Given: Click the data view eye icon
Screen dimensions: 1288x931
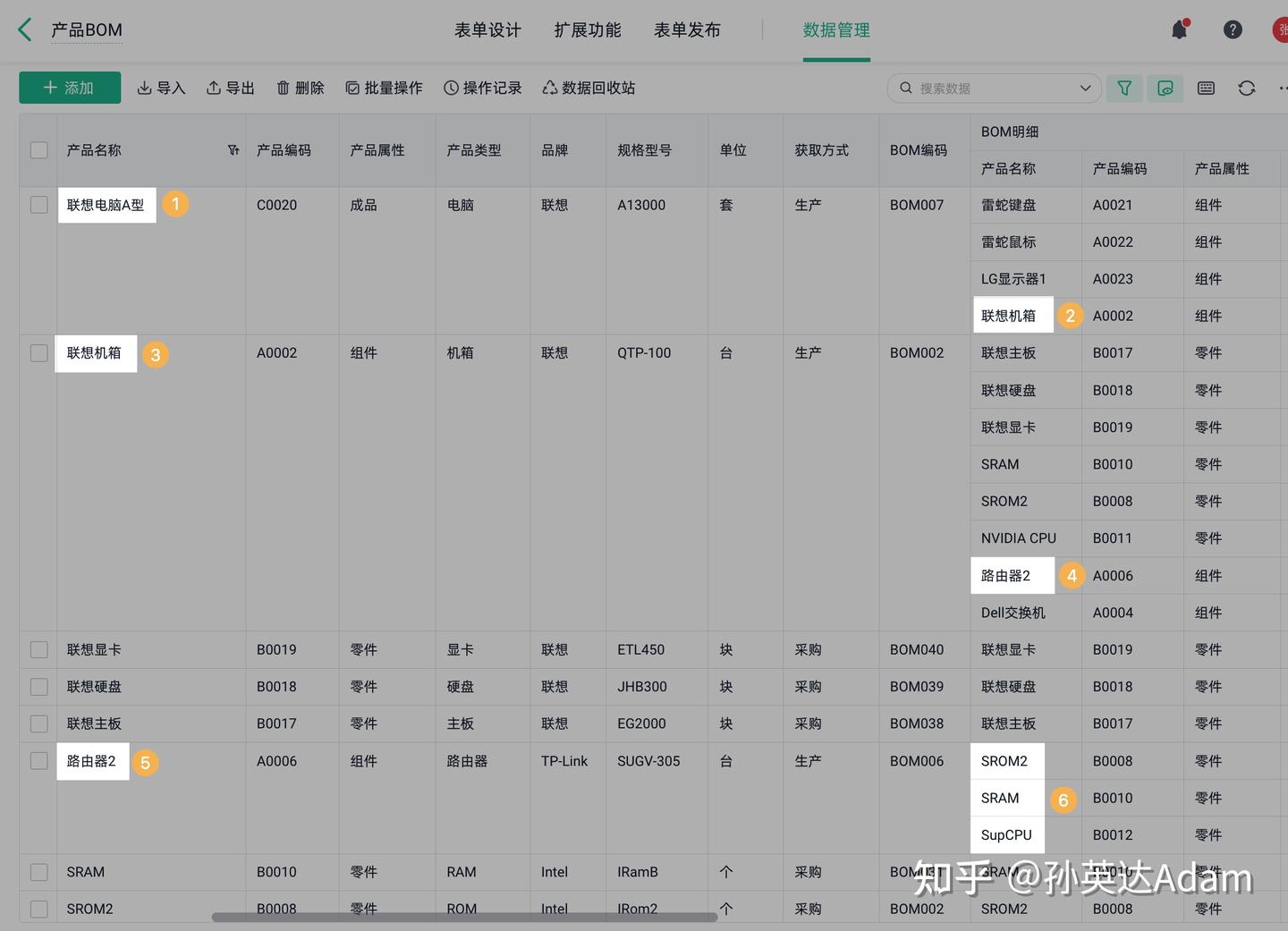Looking at the screenshot, I should [1165, 88].
